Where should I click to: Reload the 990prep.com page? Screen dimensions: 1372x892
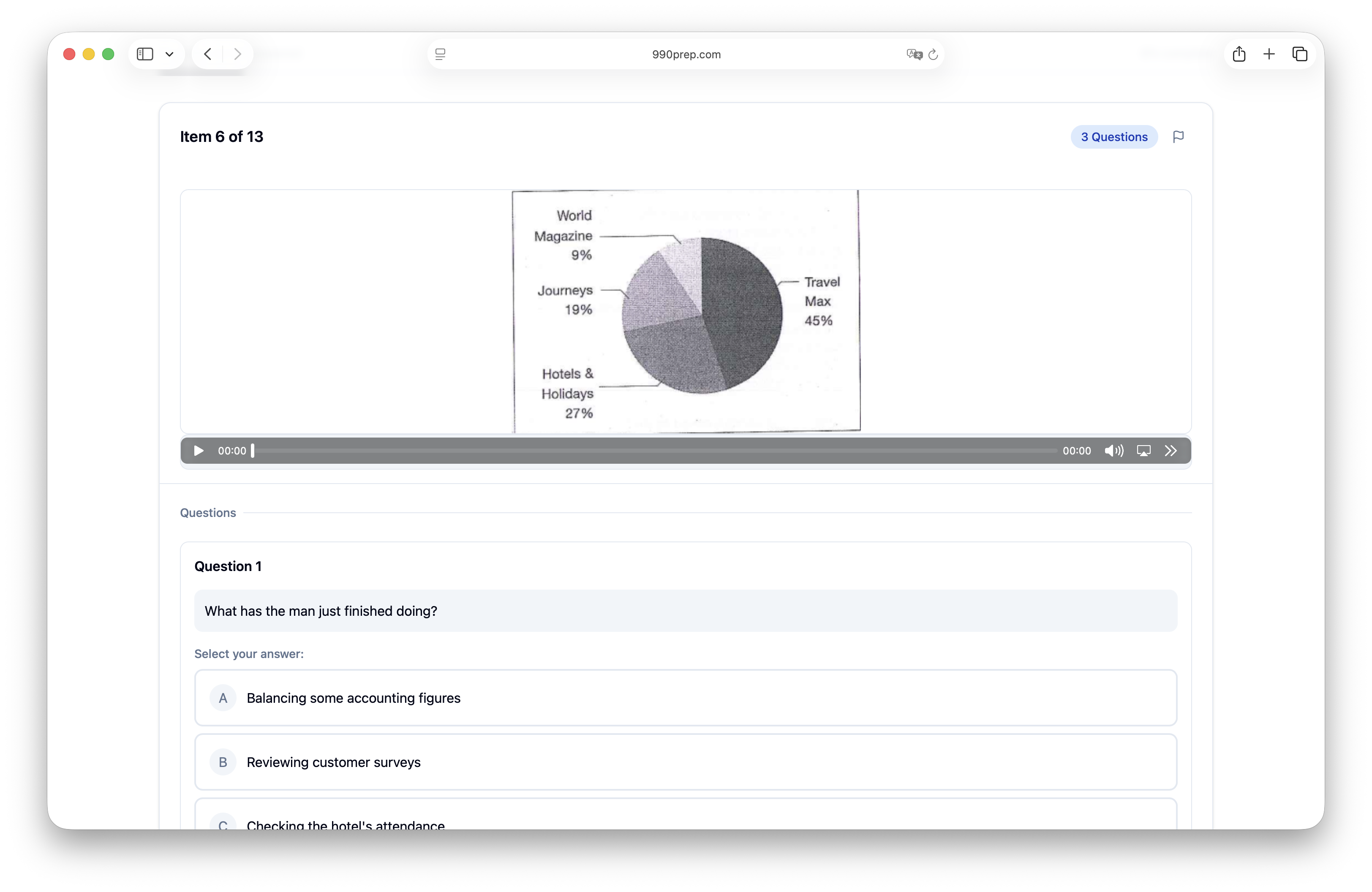click(x=933, y=54)
